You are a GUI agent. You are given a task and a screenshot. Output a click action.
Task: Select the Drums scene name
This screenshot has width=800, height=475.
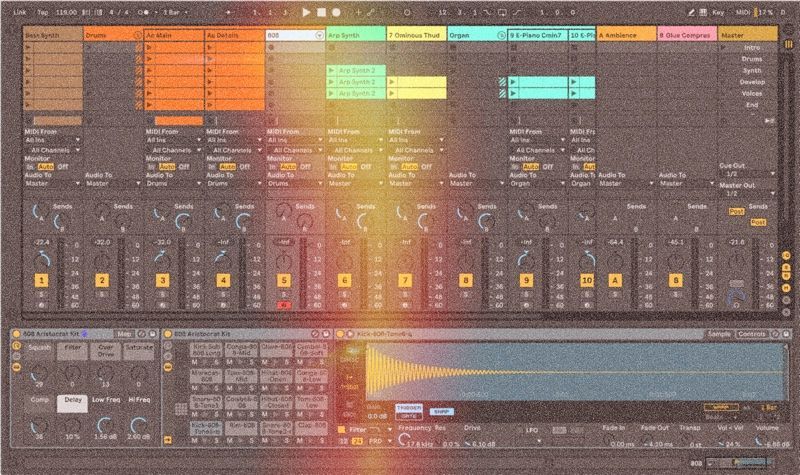[x=752, y=59]
